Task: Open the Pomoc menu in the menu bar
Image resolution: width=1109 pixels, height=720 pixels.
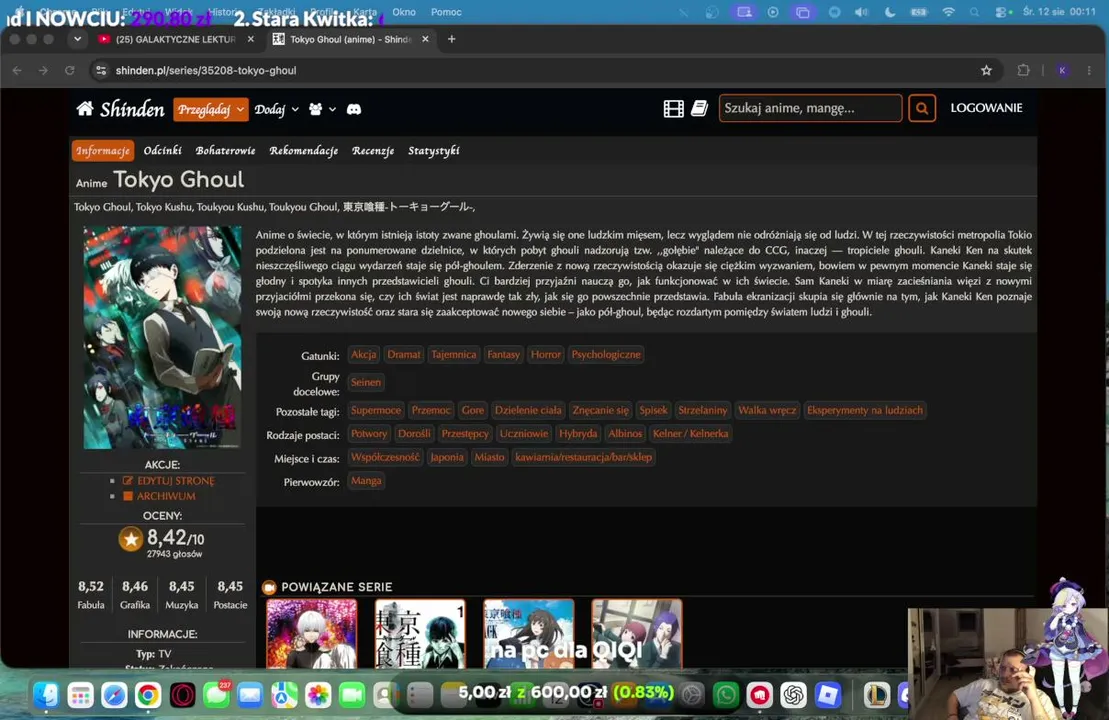Action: point(446,12)
